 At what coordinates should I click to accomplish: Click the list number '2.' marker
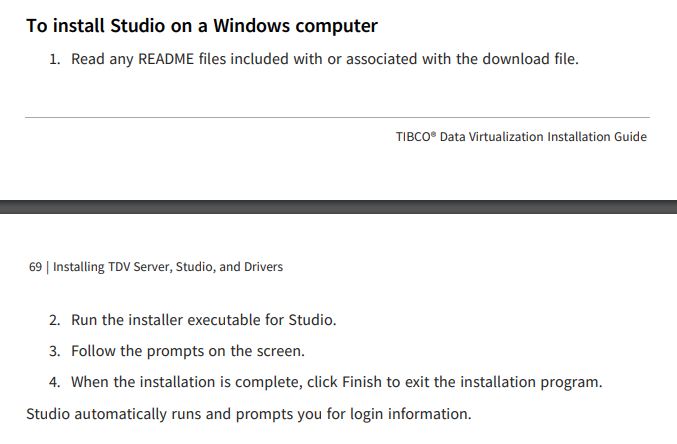point(55,321)
